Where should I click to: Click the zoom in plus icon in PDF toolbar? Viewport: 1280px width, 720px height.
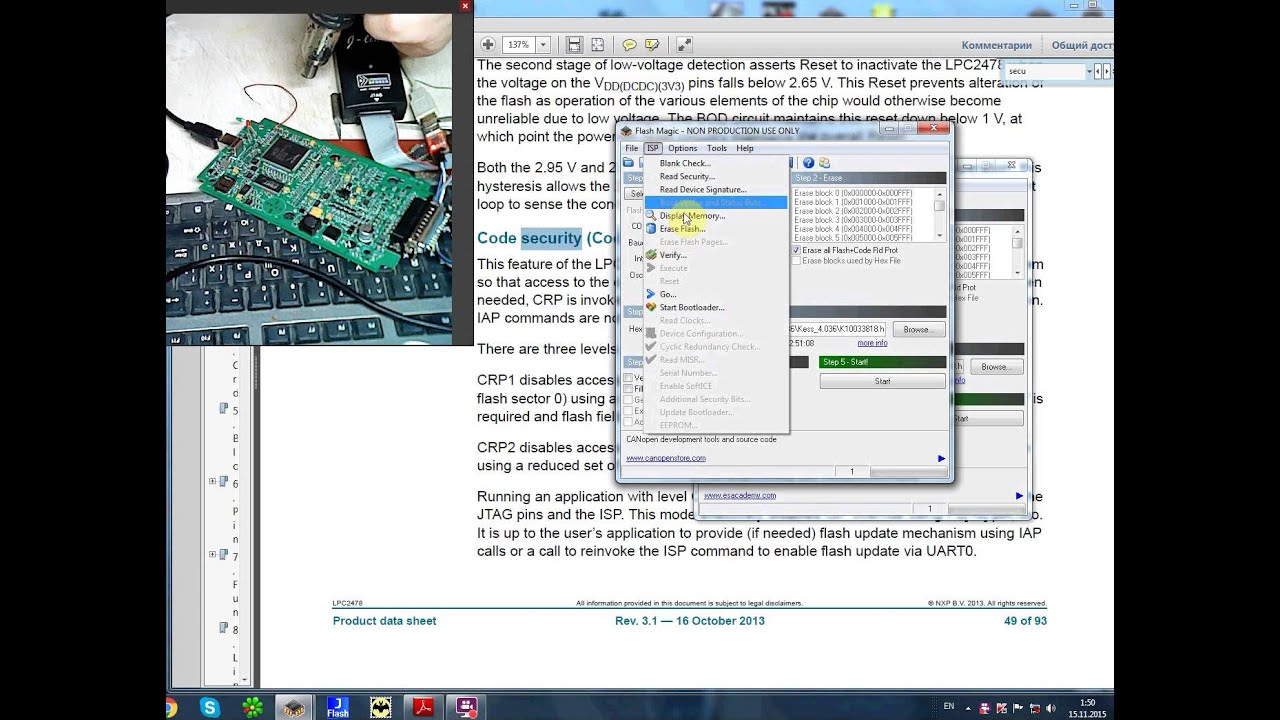[488, 45]
